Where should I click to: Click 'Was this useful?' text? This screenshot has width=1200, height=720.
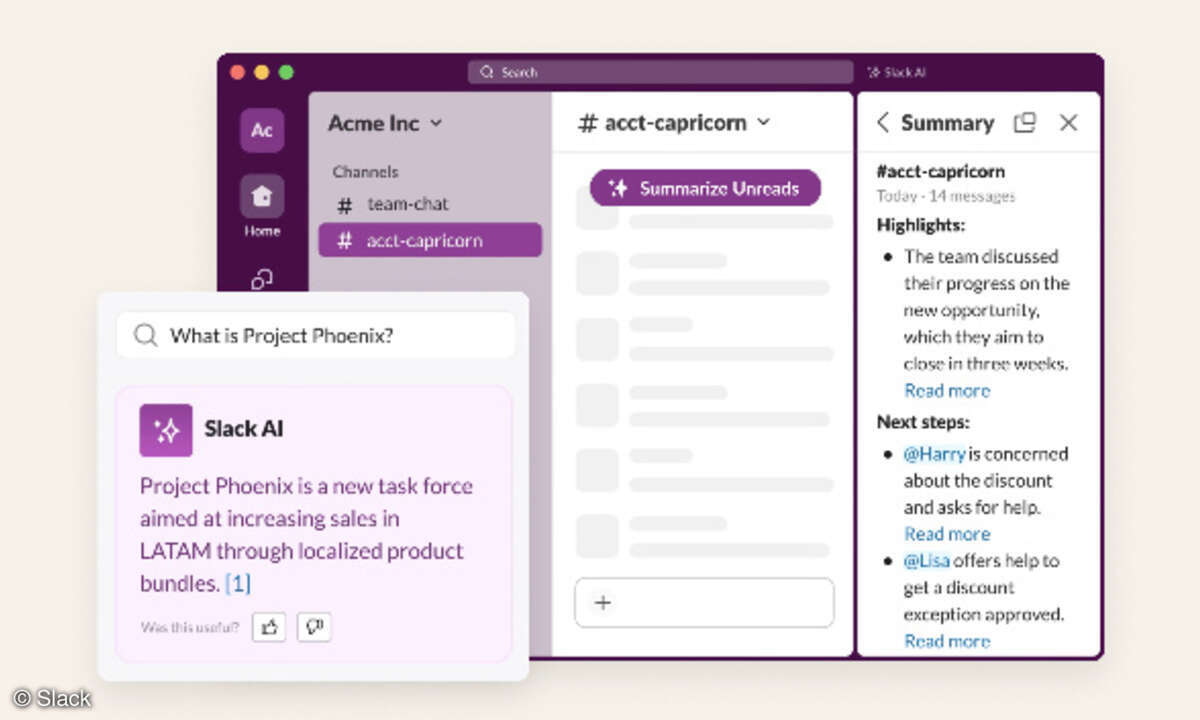point(190,628)
